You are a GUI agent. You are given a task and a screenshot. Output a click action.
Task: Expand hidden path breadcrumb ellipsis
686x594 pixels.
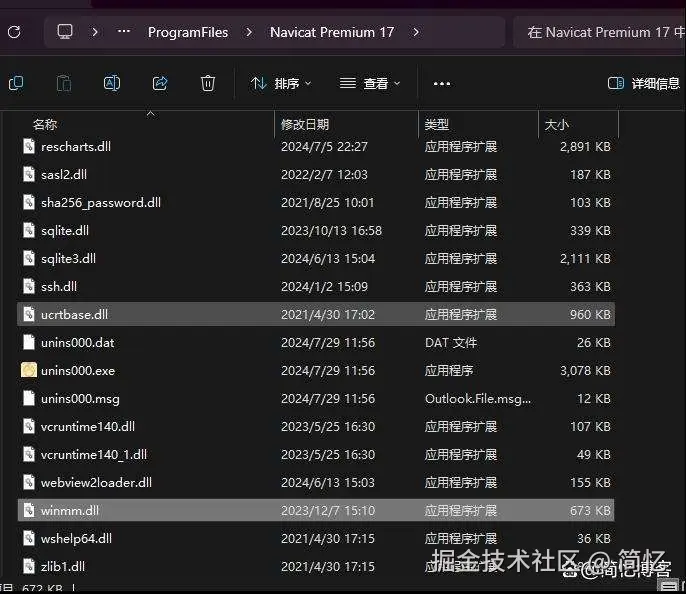[124, 31]
